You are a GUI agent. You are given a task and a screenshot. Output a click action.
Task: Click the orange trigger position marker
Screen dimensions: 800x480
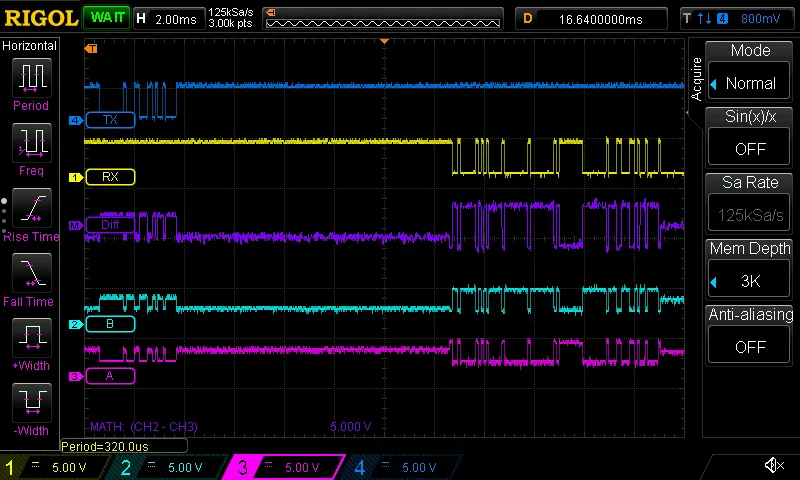[x=385, y=41]
